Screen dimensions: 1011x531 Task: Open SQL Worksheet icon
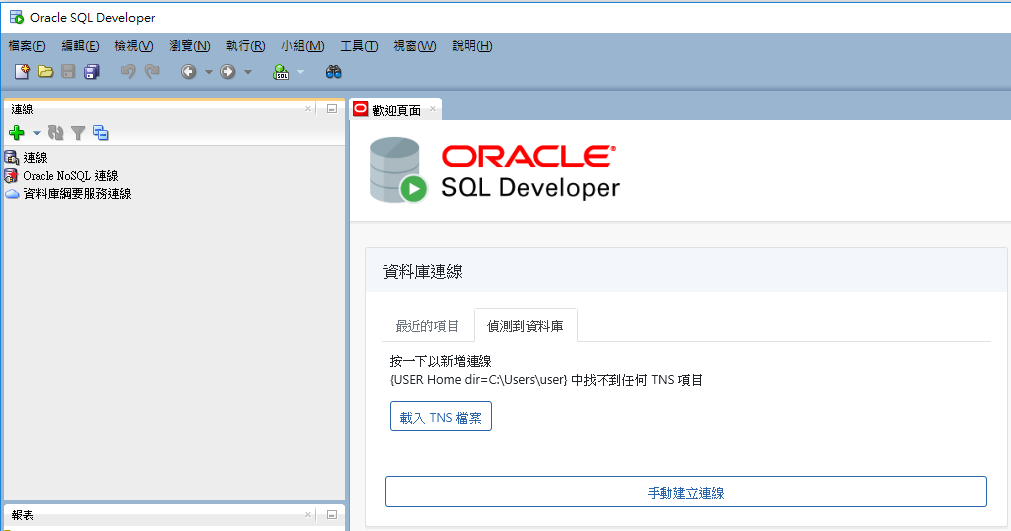pyautogui.click(x=281, y=72)
